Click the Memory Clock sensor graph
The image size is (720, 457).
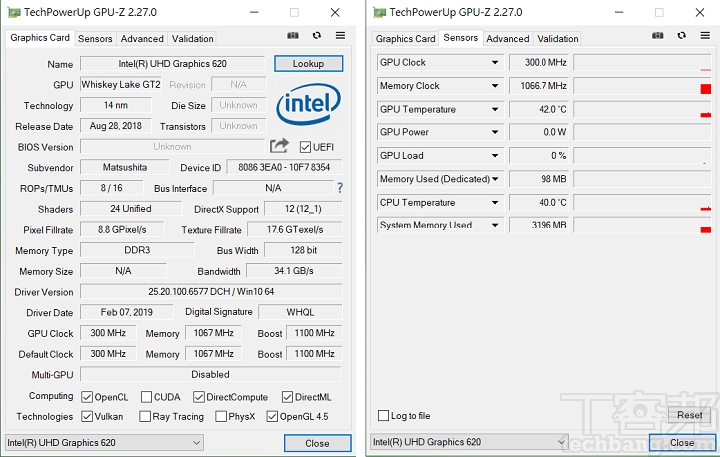tap(642, 86)
